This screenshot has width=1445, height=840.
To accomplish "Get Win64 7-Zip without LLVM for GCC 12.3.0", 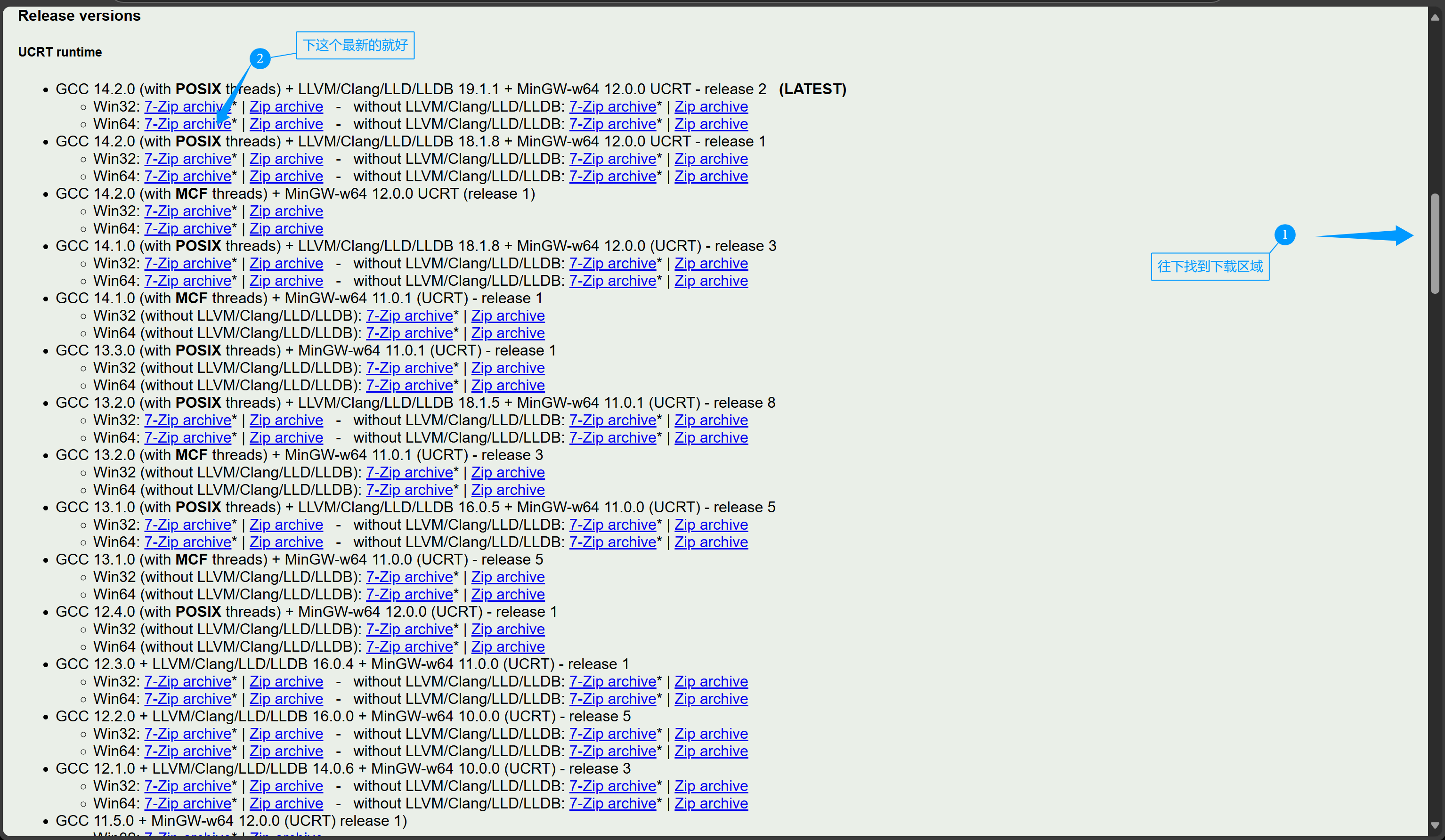I will (612, 699).
